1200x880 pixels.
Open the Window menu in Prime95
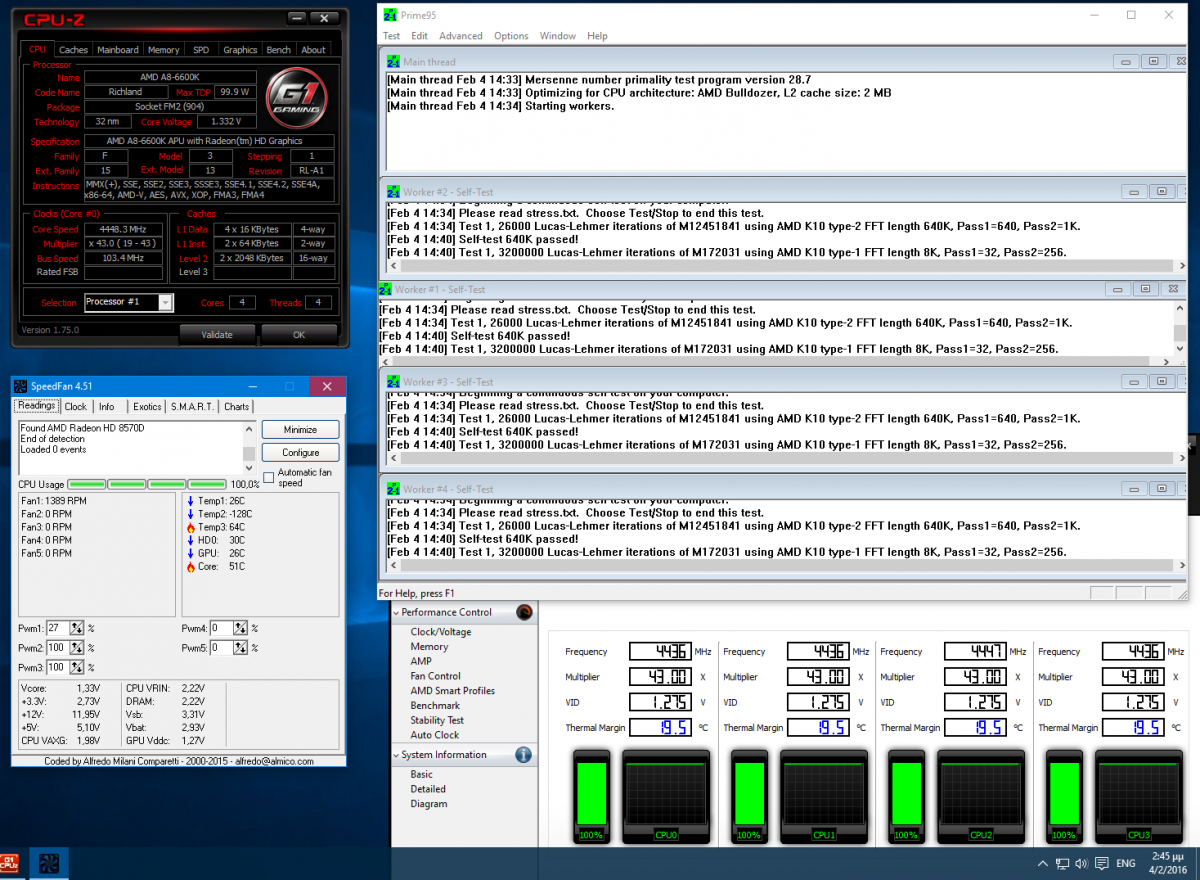pos(557,36)
